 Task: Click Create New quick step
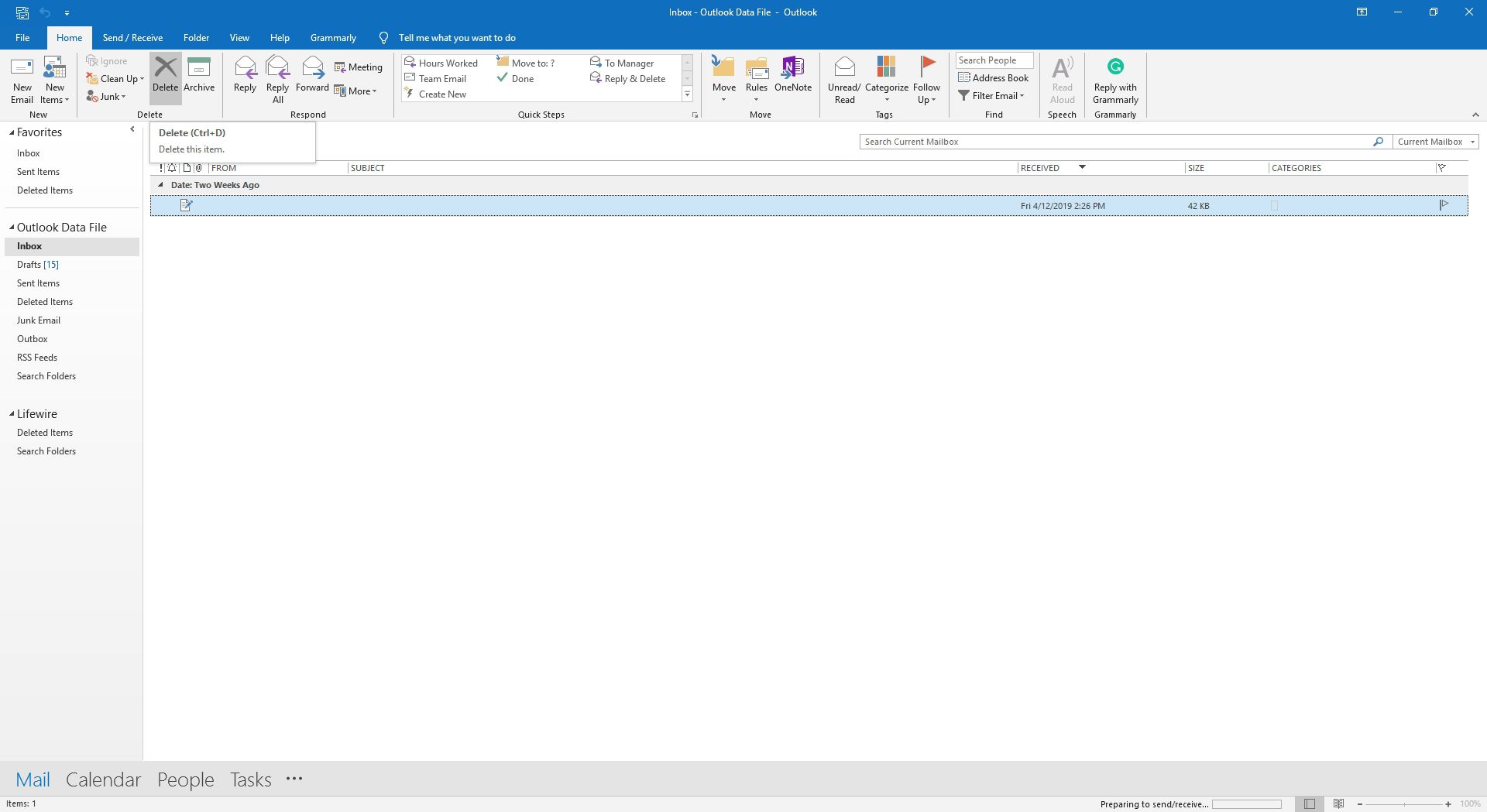pyautogui.click(x=435, y=94)
